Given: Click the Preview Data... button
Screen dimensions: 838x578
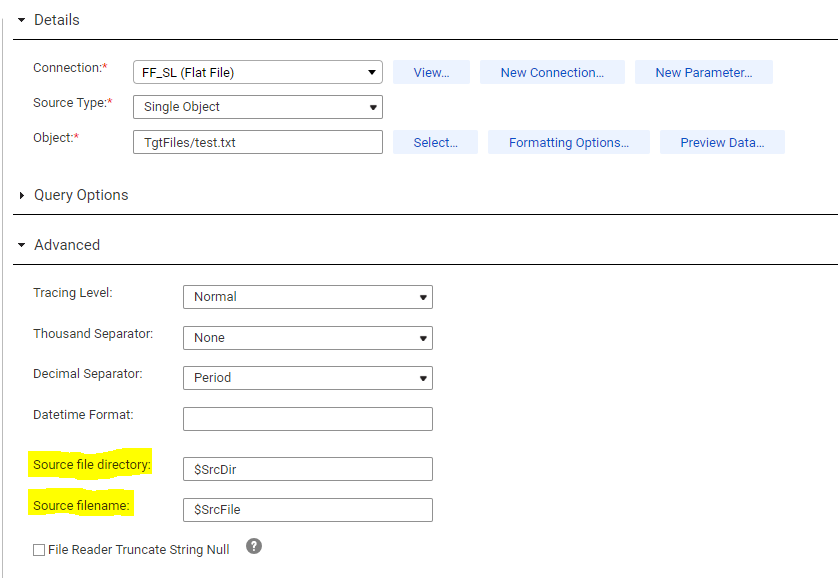Looking at the screenshot, I should click(722, 142).
